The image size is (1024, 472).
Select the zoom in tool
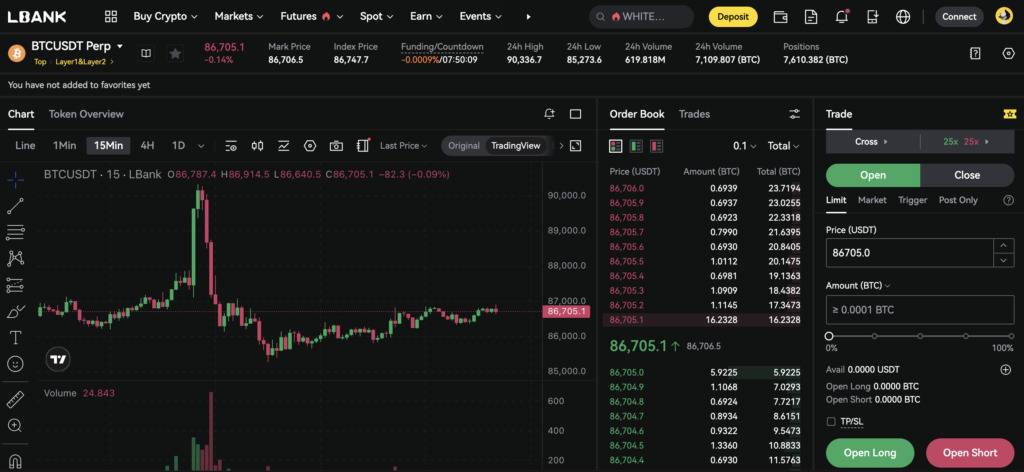16,426
